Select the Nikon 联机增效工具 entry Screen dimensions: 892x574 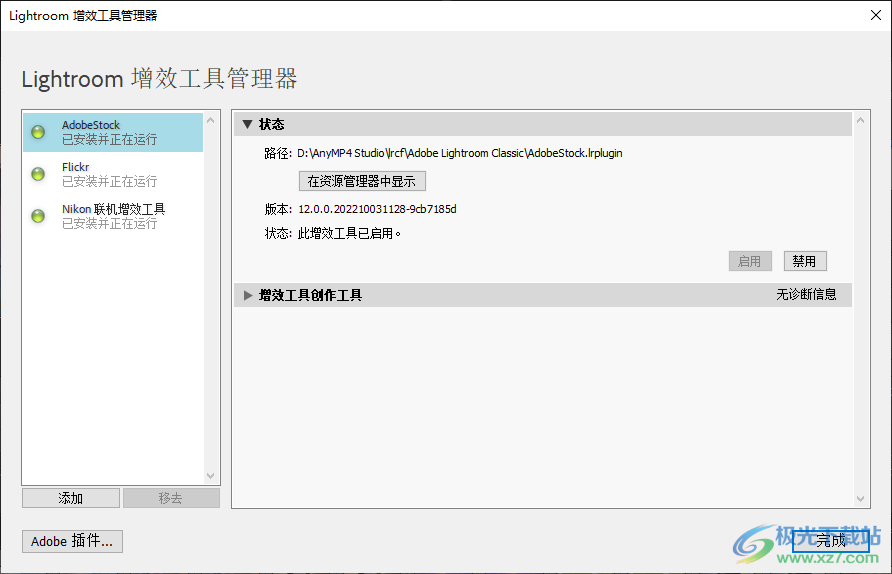click(113, 216)
